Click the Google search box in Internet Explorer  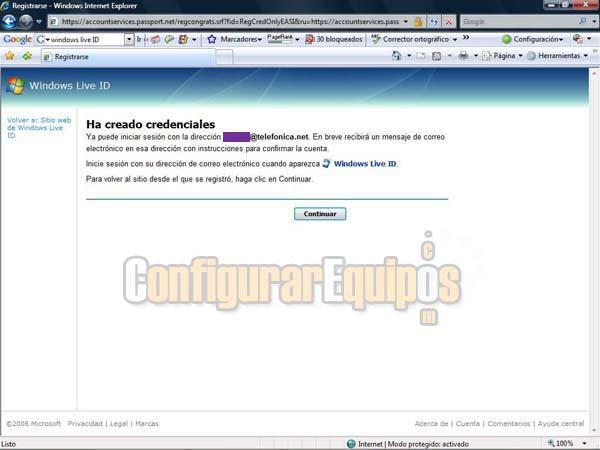(518, 22)
